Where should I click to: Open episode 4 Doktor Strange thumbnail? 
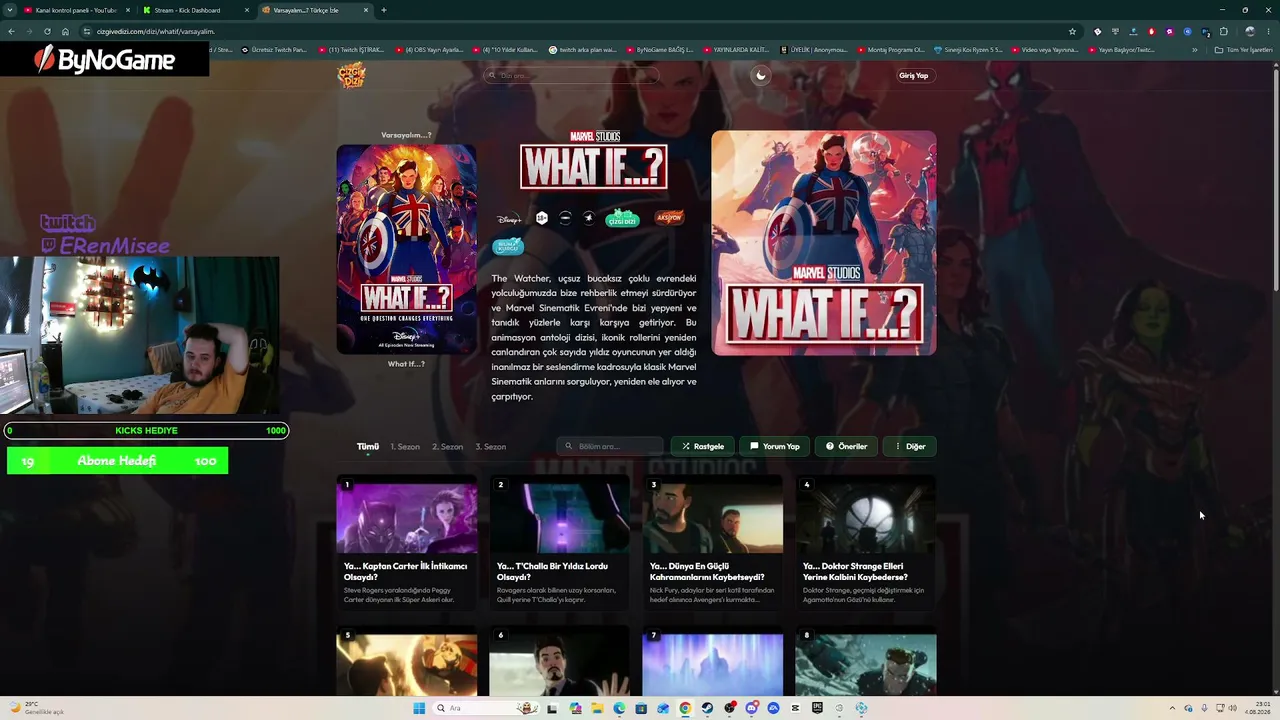point(866,515)
